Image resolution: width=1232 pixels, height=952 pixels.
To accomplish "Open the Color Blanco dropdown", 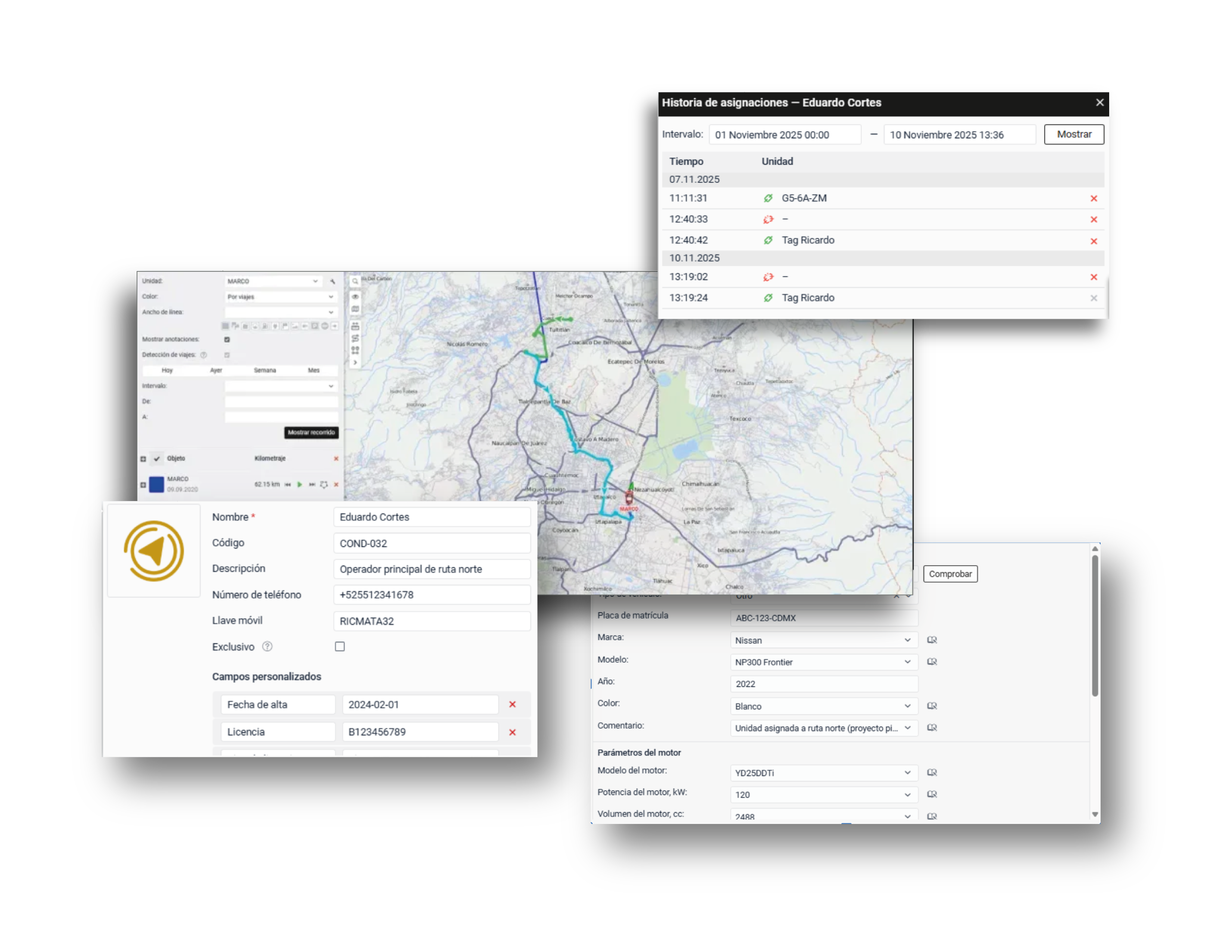I will click(907, 706).
